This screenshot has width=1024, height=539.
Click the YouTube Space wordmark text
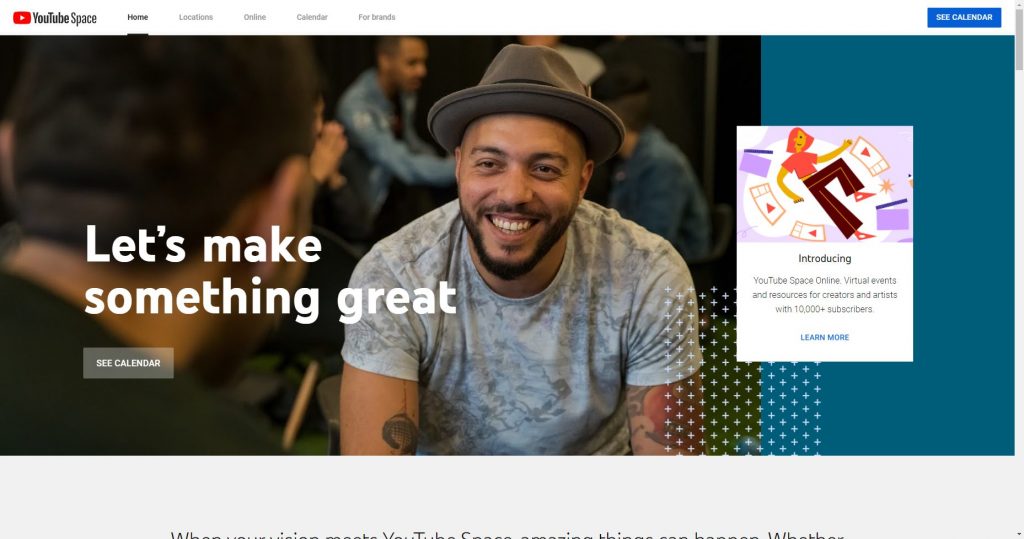coord(65,18)
